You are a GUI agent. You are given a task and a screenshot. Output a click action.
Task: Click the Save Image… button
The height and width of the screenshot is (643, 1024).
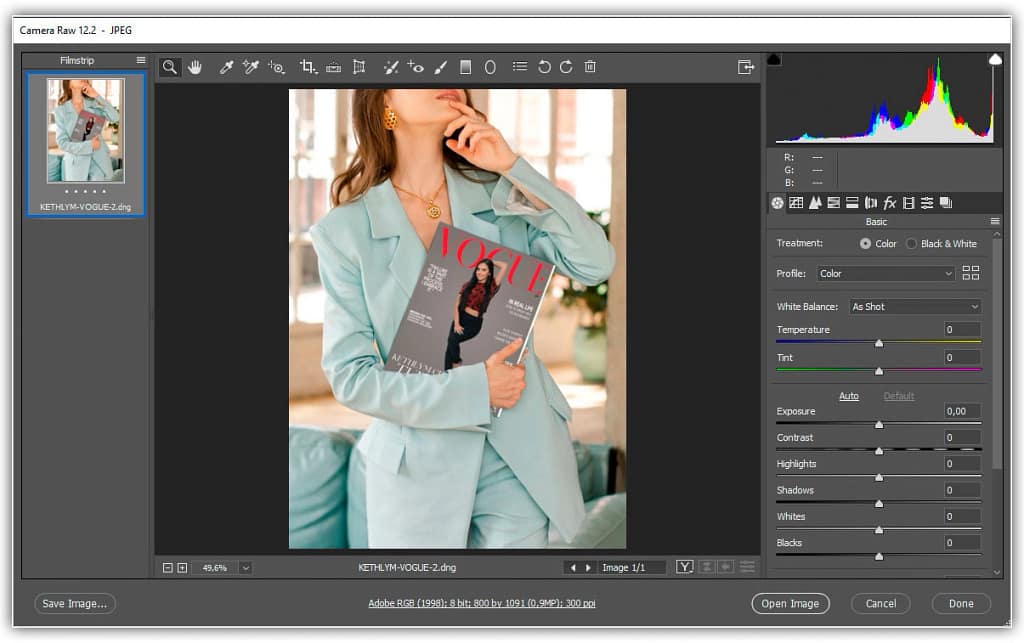(74, 604)
